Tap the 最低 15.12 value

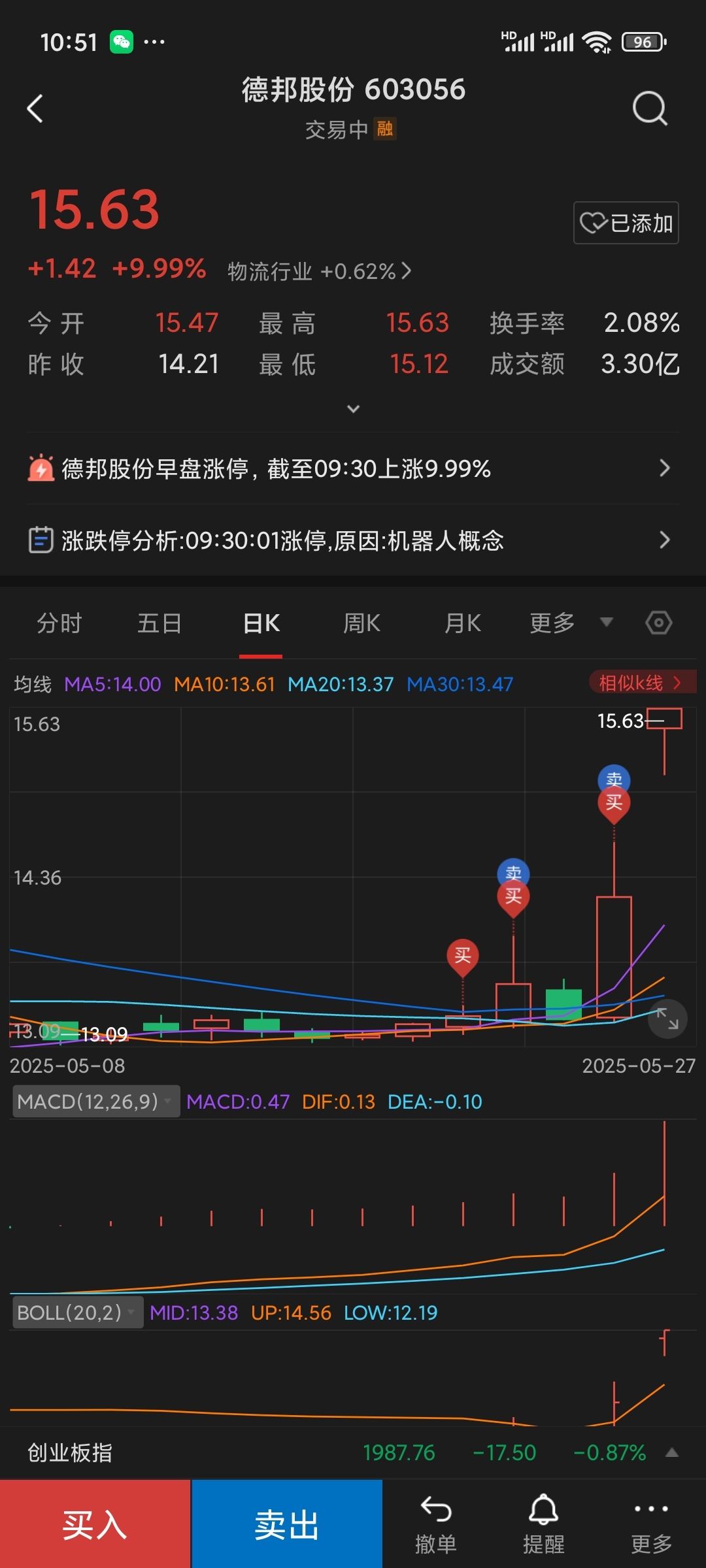click(419, 364)
